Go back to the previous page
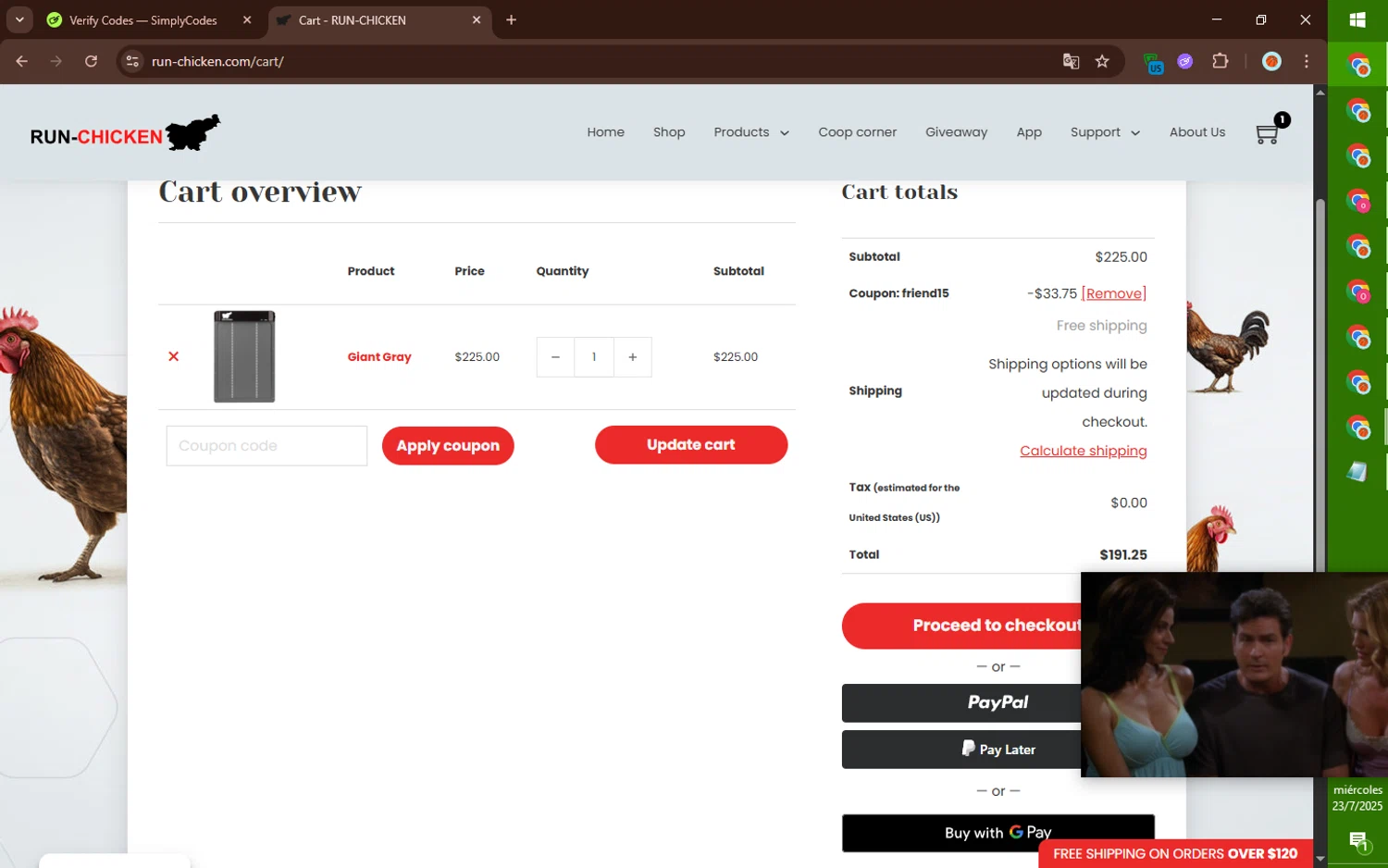Viewport: 1388px width, 868px height. click(x=22, y=61)
